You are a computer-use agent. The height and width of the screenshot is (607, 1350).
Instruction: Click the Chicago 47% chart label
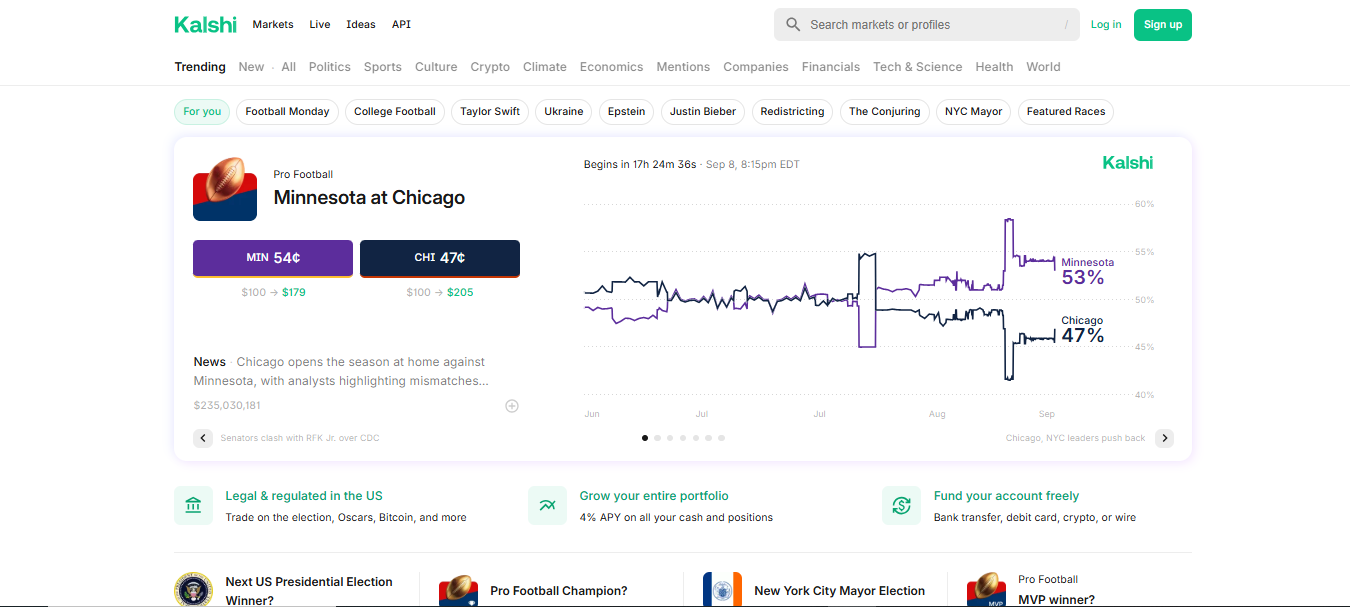(1083, 330)
